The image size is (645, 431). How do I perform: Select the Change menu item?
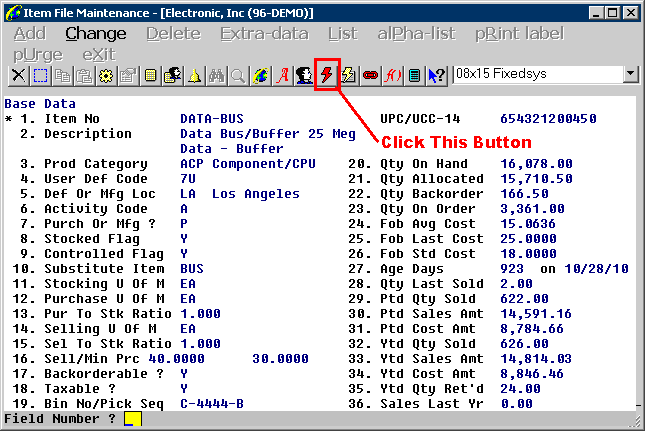tap(95, 33)
